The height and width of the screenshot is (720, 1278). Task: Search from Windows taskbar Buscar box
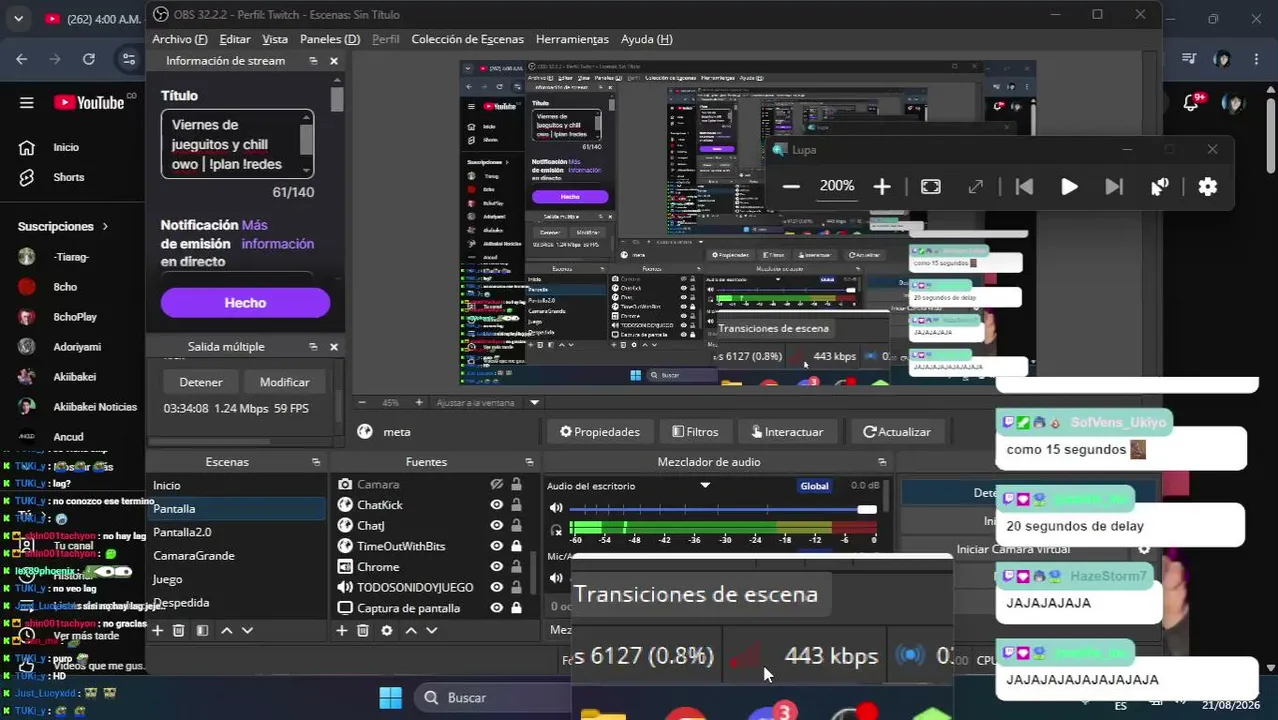coord(493,698)
